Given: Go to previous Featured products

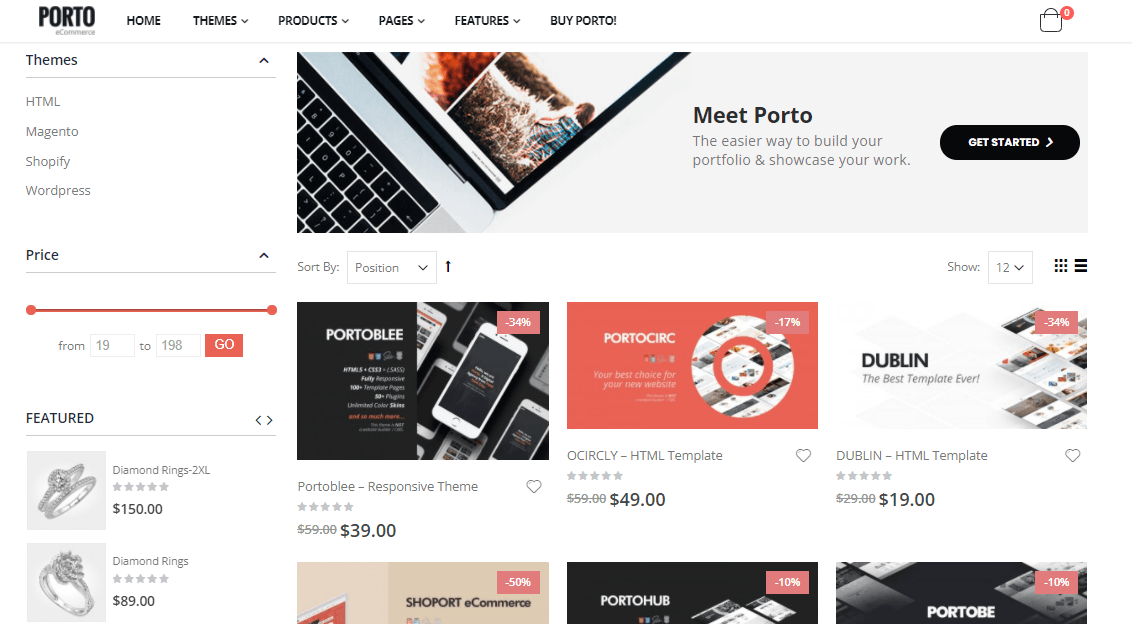Looking at the screenshot, I should pyautogui.click(x=258, y=420).
